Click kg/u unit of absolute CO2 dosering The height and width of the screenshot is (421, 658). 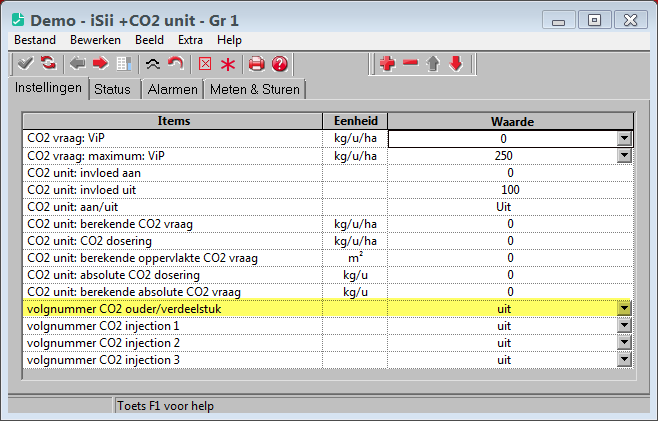355,275
